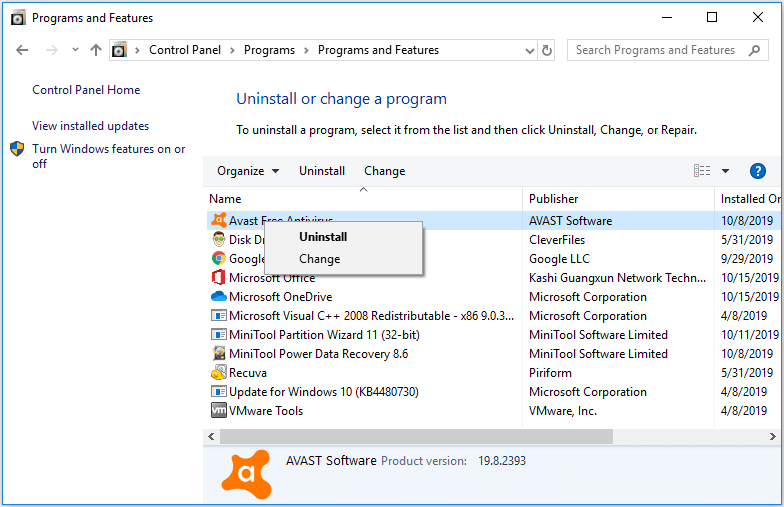Viewport: 784px width, 507px height.
Task: Click the large Avast logo in details pane
Action: [x=246, y=474]
